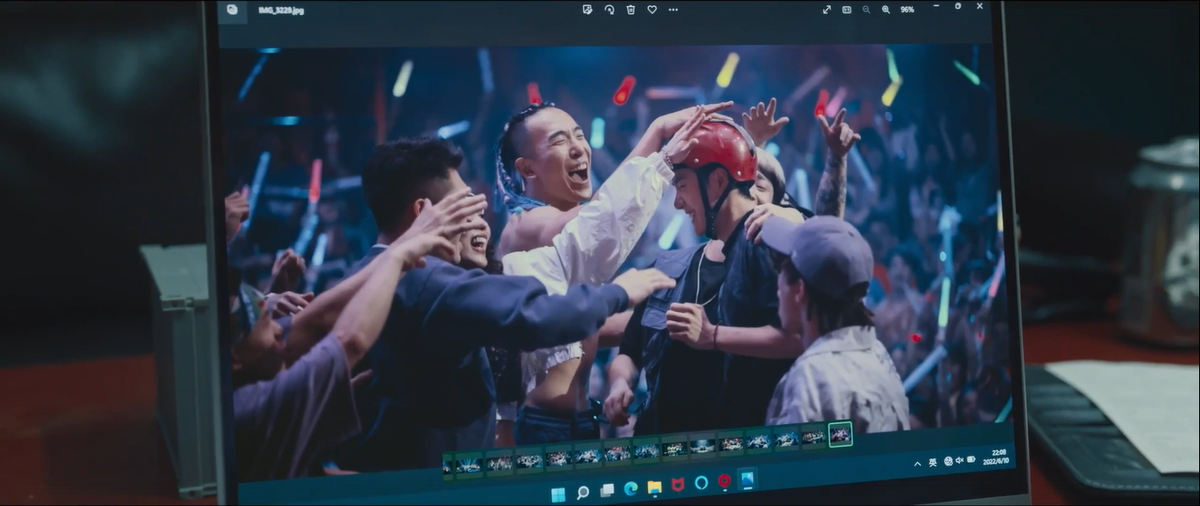Rotate the image with the rotate icon

tap(609, 9)
